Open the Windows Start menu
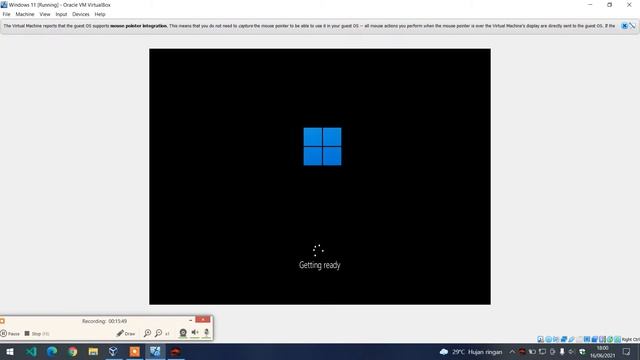This screenshot has width=640, height=360. point(10,351)
